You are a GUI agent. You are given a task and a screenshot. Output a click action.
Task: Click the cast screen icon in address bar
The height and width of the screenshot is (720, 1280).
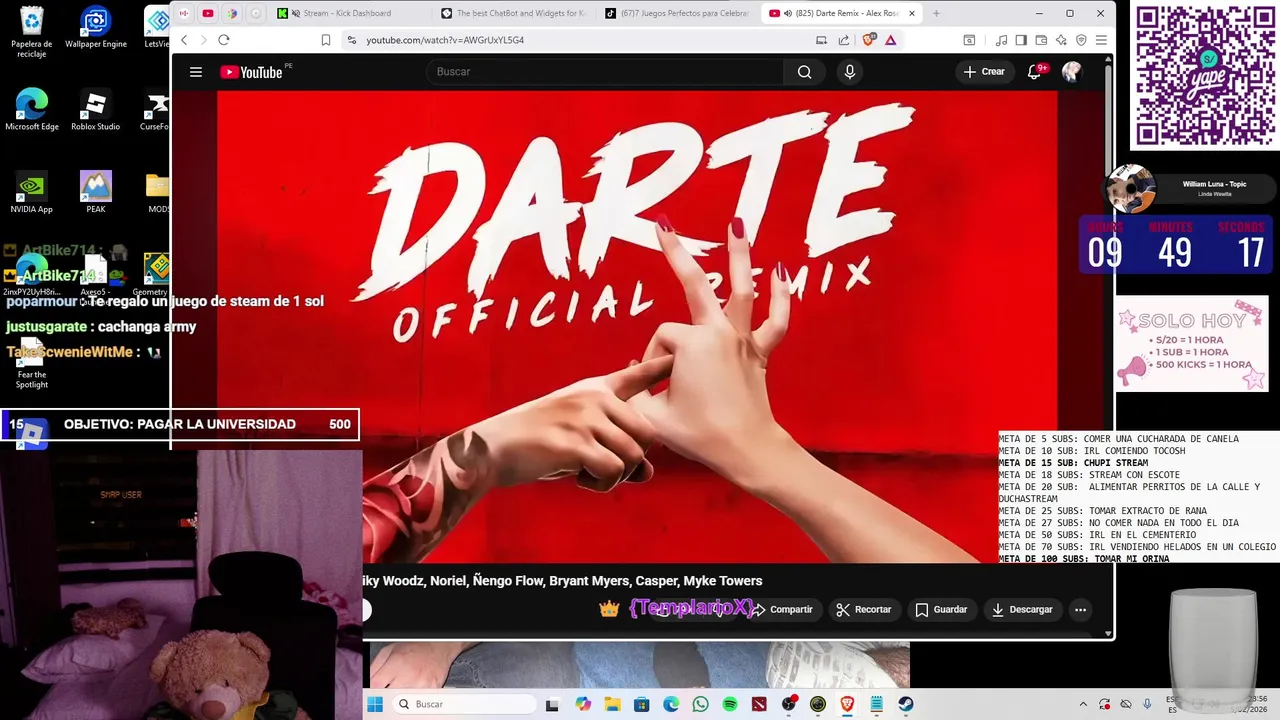(x=822, y=40)
